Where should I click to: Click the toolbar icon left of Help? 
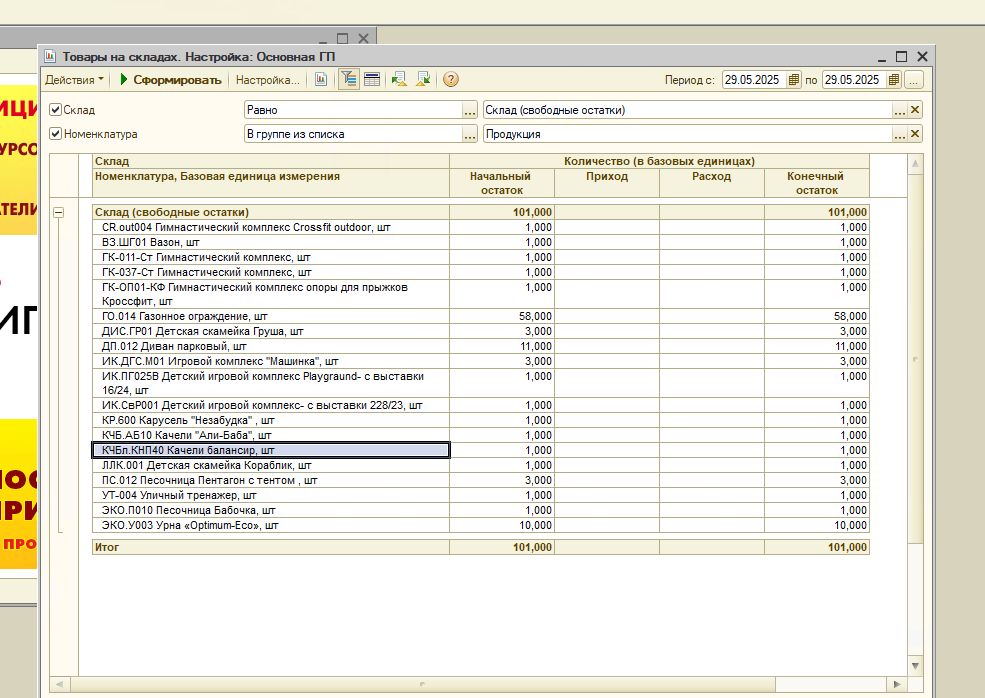(423, 80)
